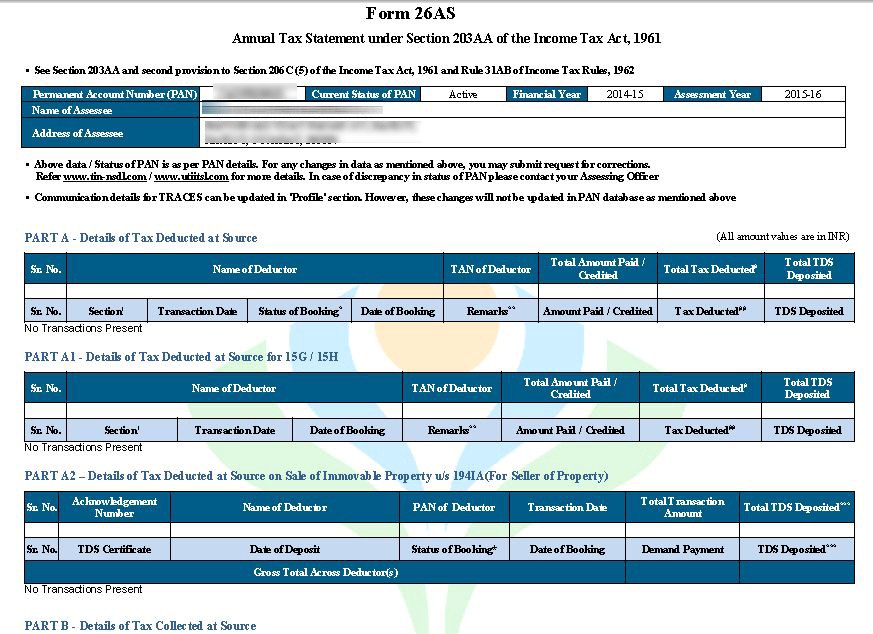This screenshot has height=634, width=873.
Task: Click the PART B Tax Collected heading
Action: 140,626
